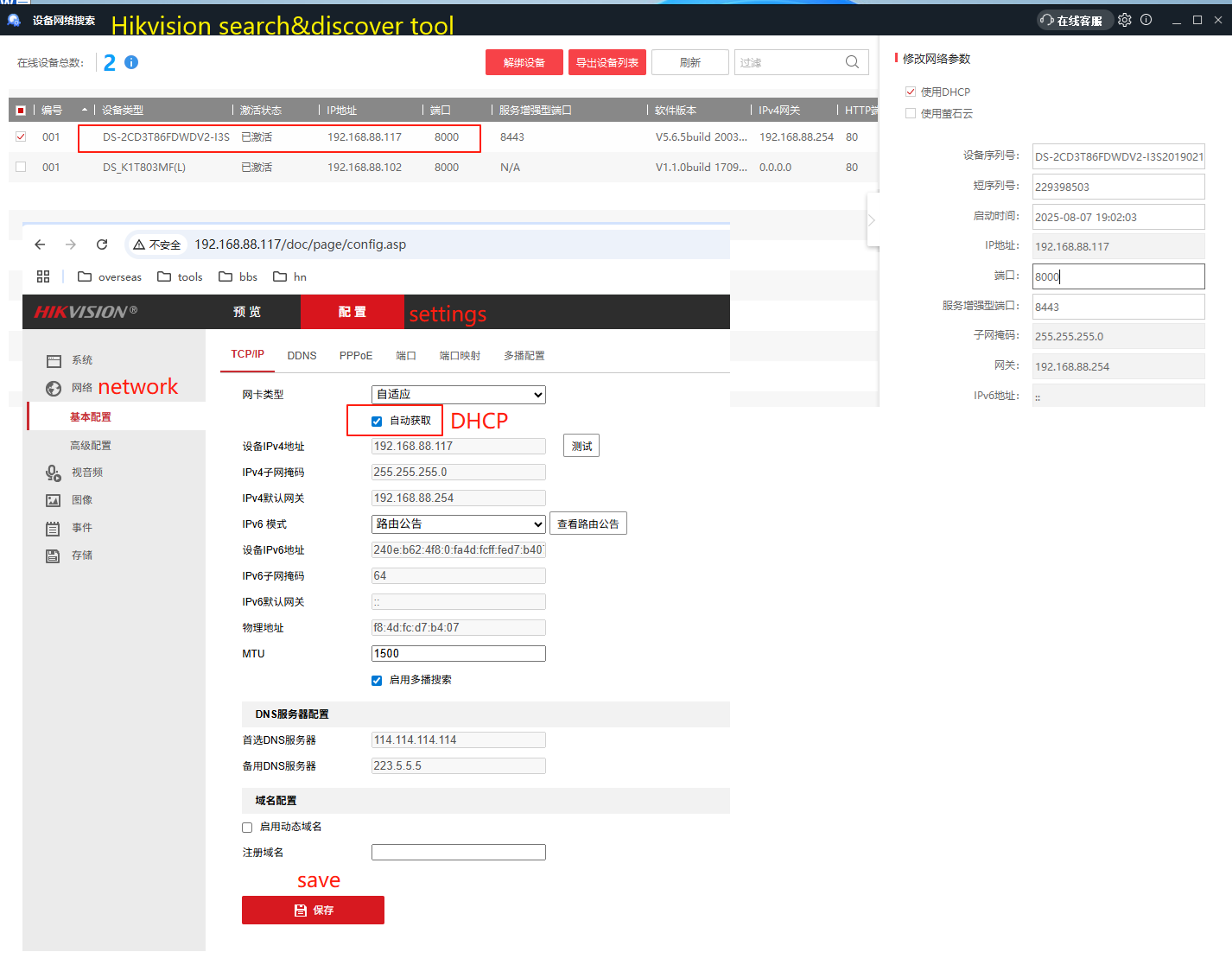1232x971 pixels.
Task: Click the 服务增强型端口 8443 field
Action: pos(1119,307)
